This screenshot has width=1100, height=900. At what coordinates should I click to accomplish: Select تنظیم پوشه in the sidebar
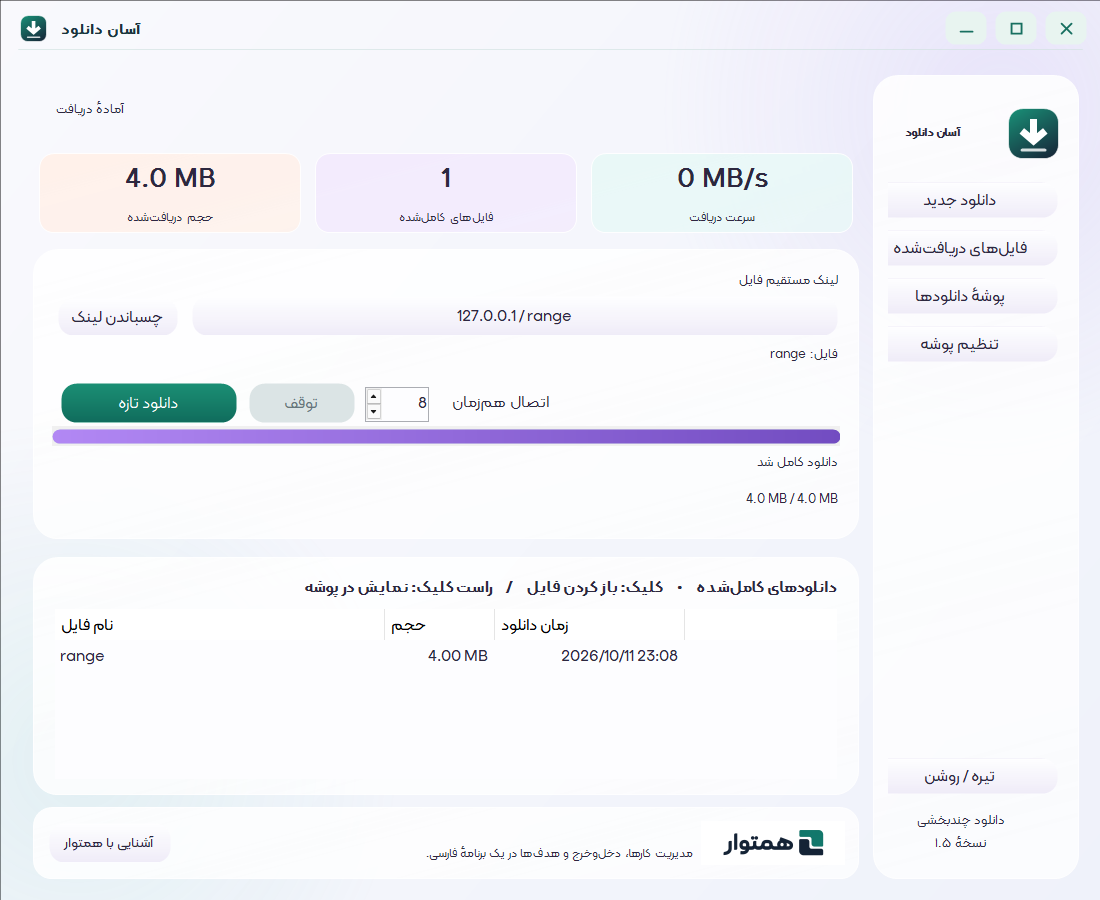[x=972, y=344]
